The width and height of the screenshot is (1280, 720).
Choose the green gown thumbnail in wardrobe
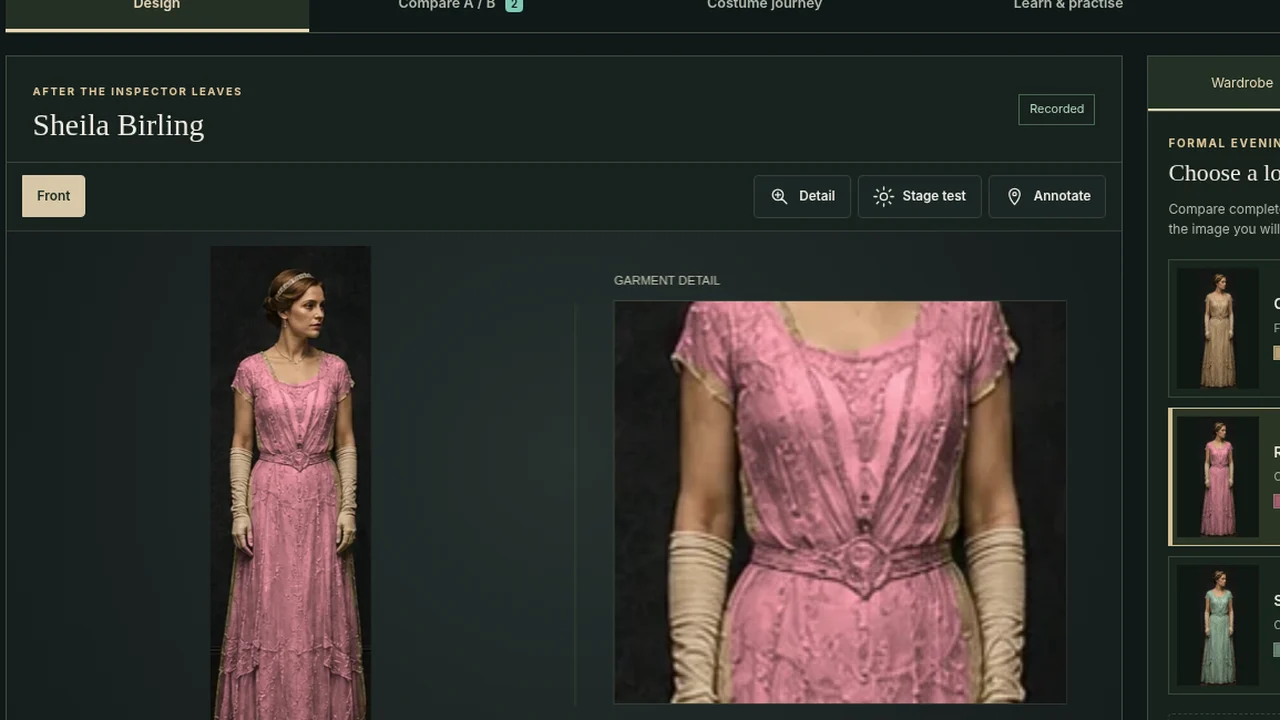point(1217,625)
